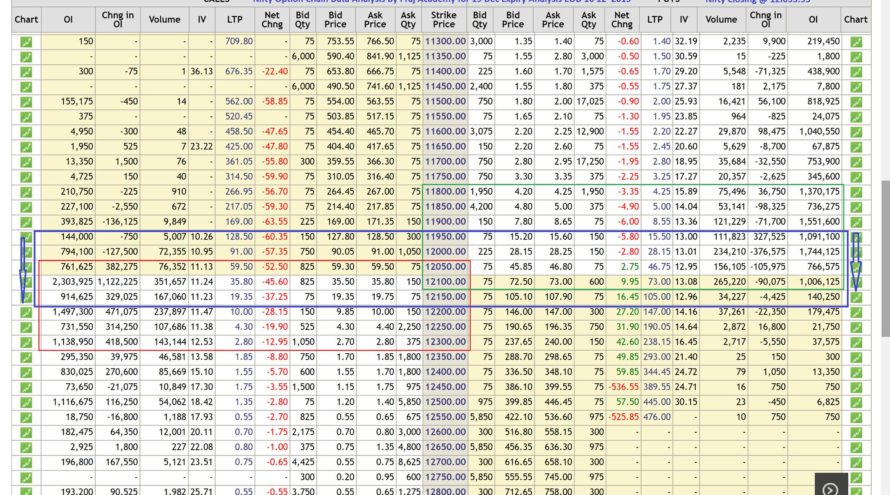Open calls chart icon for strike 12400.00
This screenshot has height=495, width=890.
26,372
